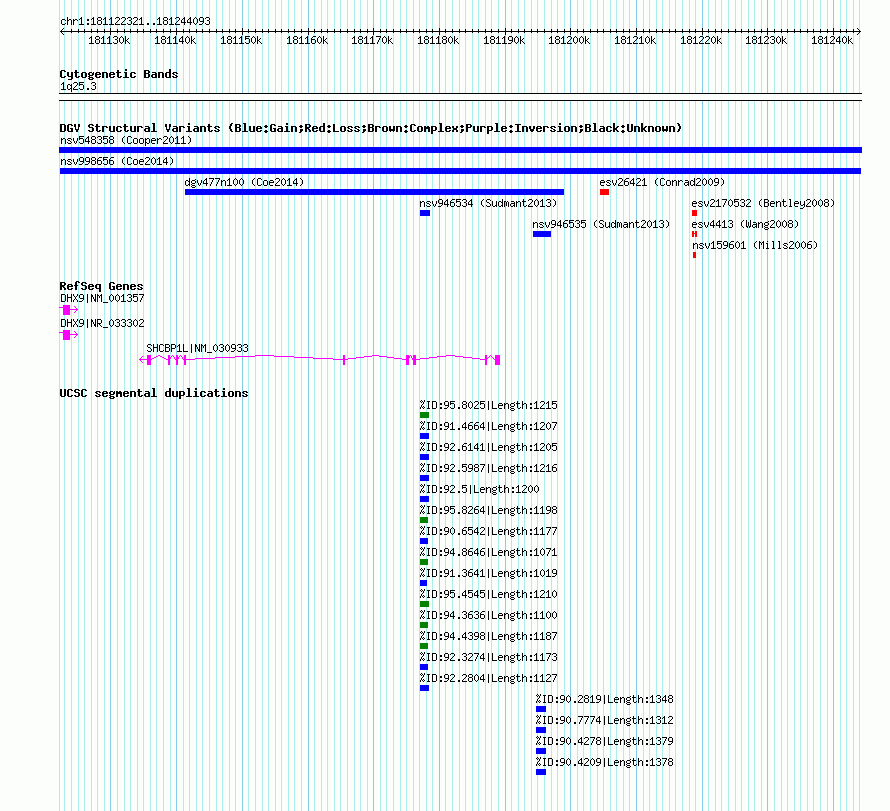
Task: Click the nsv548358 (Cooper2011) label
Action: tap(126, 140)
